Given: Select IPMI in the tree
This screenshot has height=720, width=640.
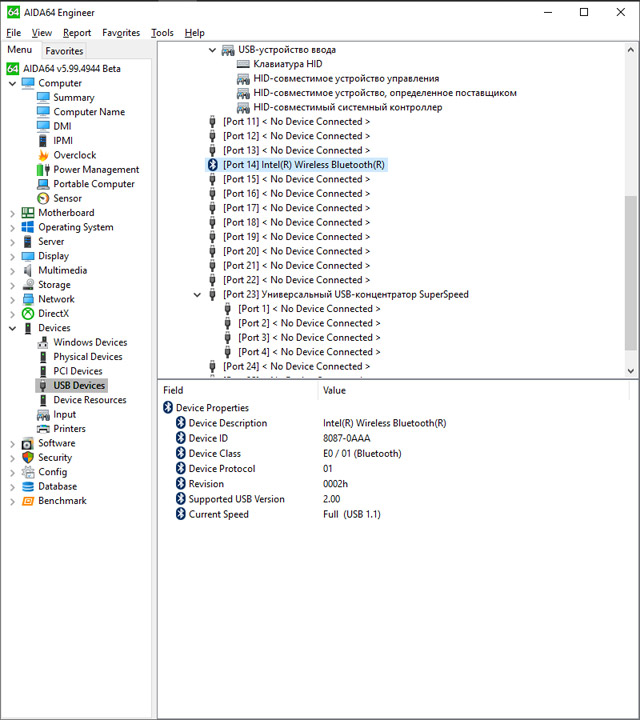Looking at the screenshot, I should tap(63, 141).
